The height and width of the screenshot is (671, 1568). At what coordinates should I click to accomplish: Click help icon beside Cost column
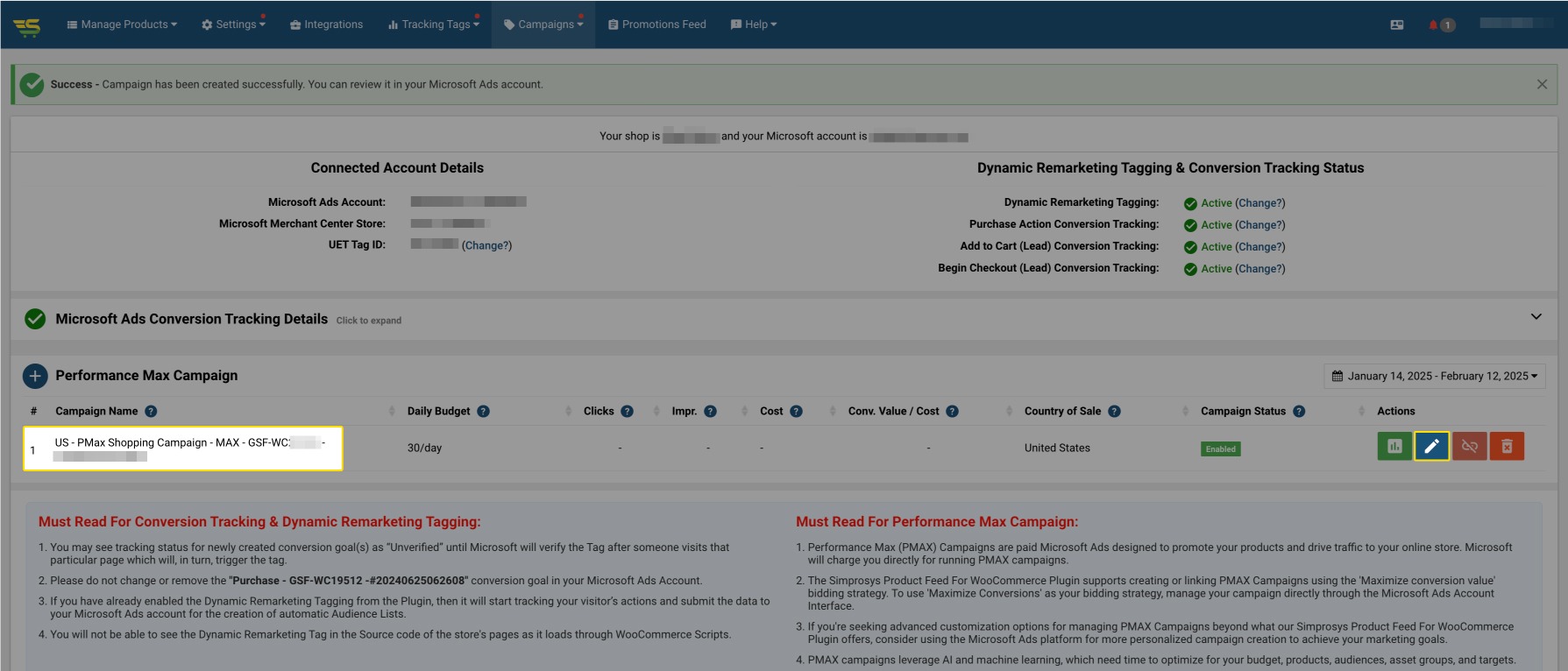(796, 411)
